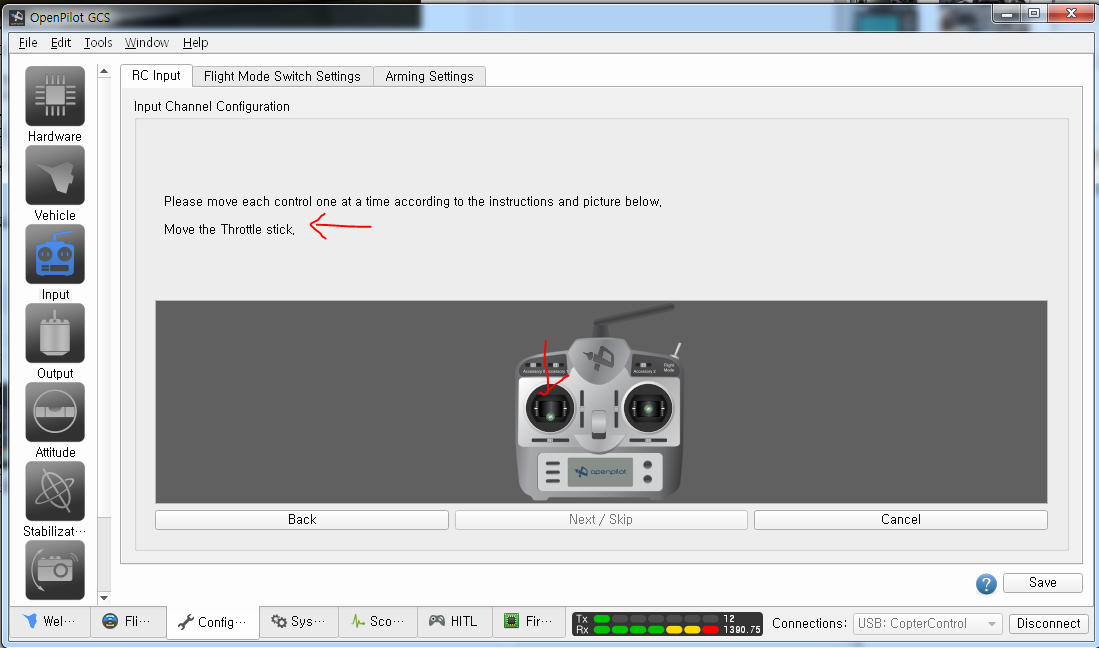Minimize the OpenPilot GCS window
Image resolution: width=1099 pixels, height=648 pixels.
pos(1006,13)
